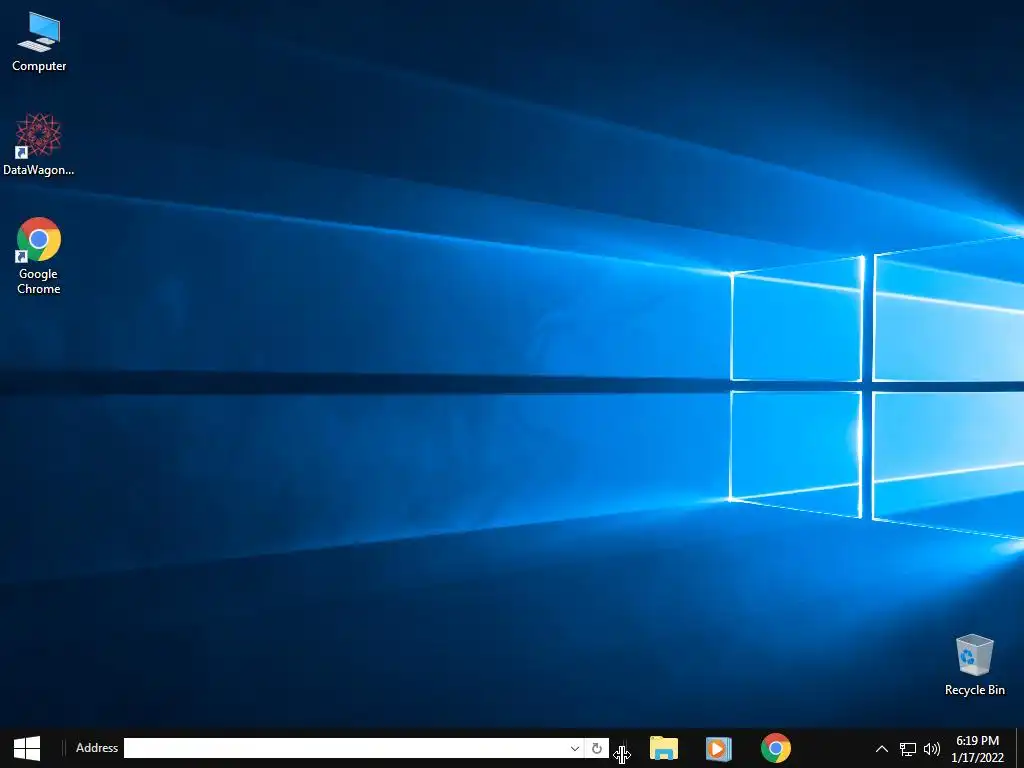1024x768 pixels.
Task: Click the Address bar refresh button
Action: pos(596,748)
